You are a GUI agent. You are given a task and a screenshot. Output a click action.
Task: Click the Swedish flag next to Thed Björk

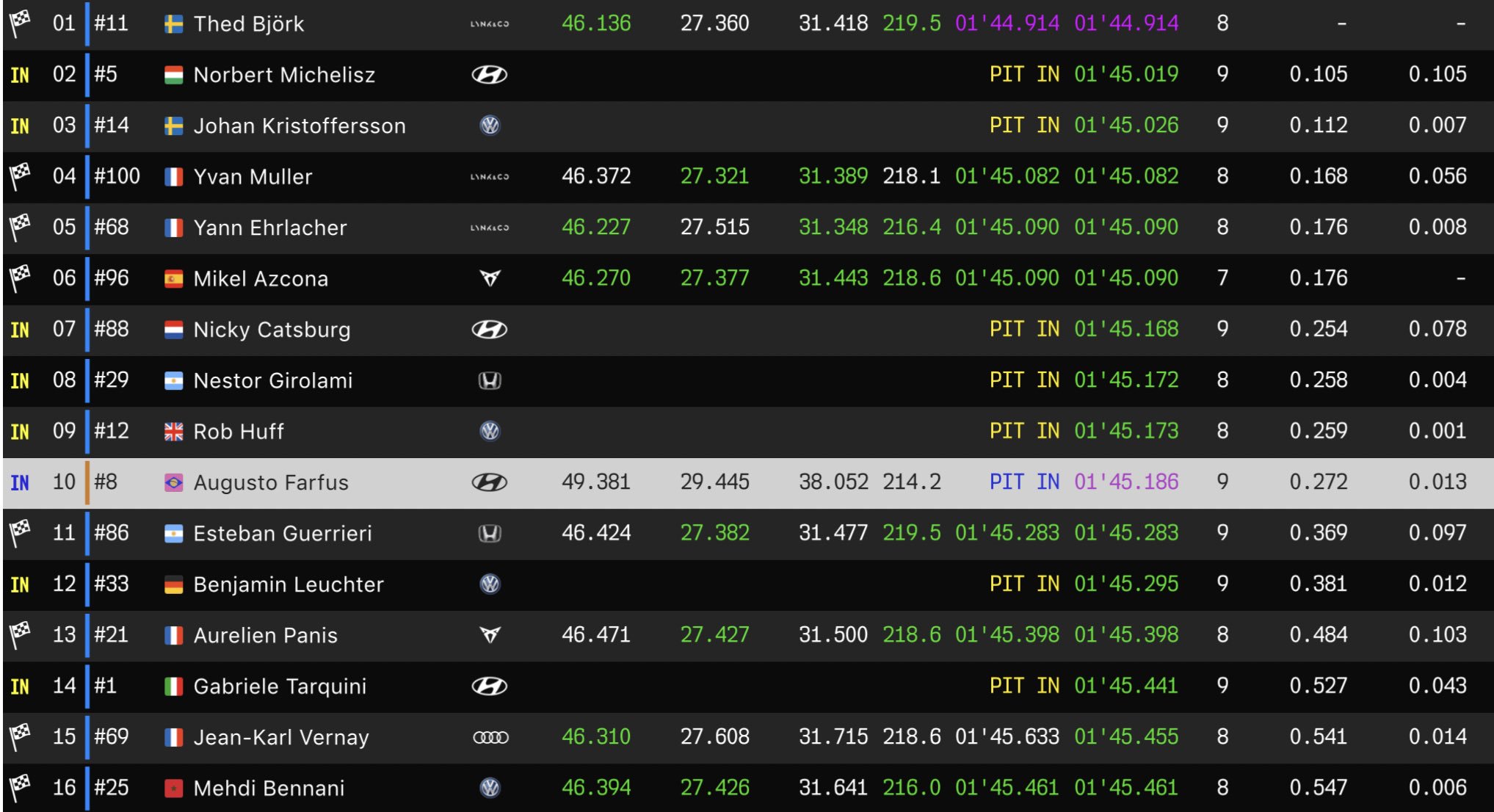pyautogui.click(x=173, y=24)
